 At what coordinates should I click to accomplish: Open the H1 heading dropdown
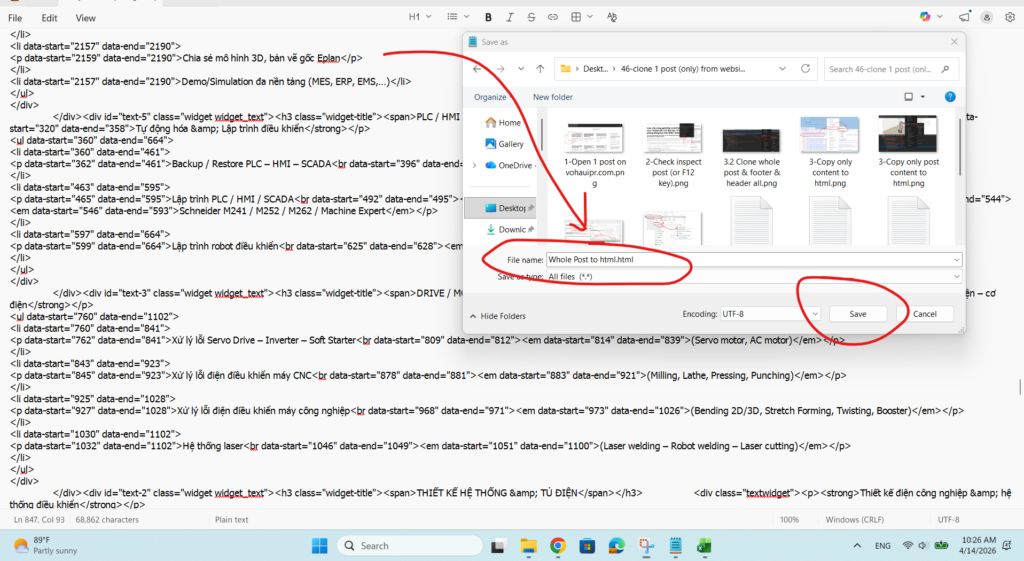(420, 17)
